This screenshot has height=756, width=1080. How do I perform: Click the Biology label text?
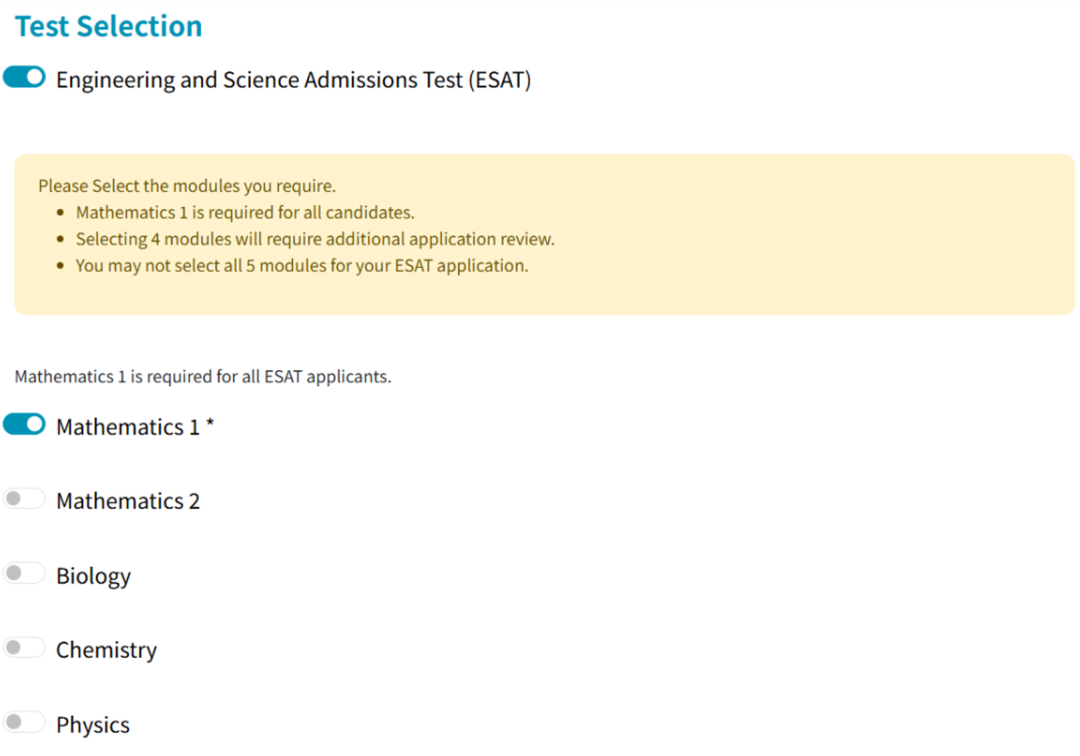coord(94,576)
